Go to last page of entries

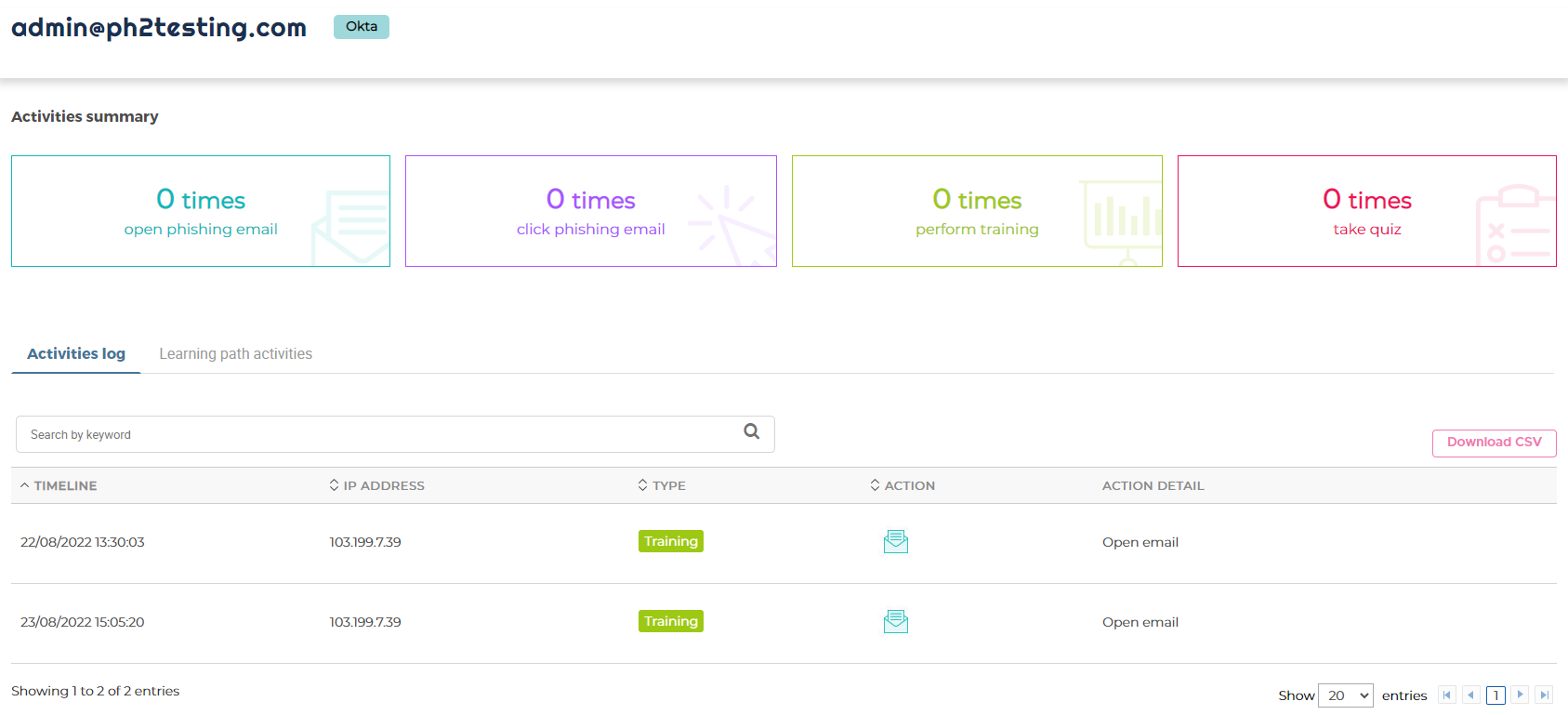coord(1544,695)
